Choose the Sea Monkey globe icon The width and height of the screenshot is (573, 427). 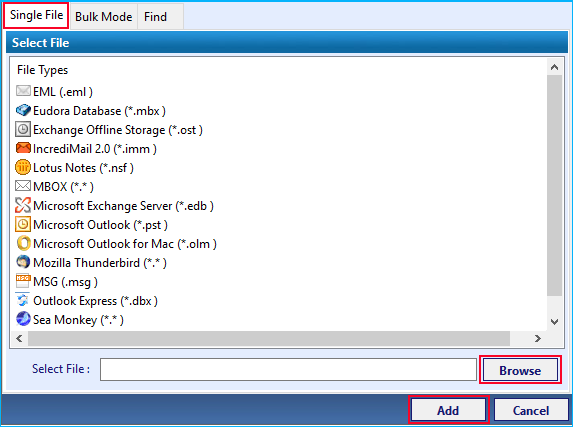pyautogui.click(x=23, y=318)
